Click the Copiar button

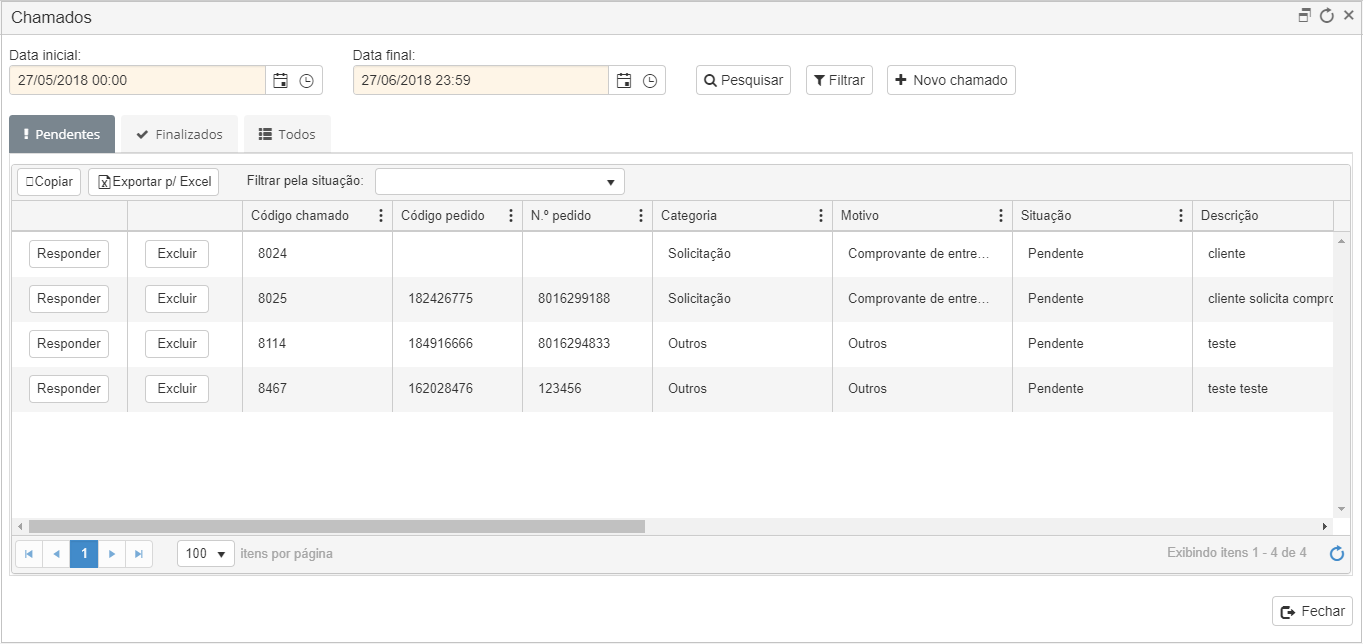[x=49, y=182]
